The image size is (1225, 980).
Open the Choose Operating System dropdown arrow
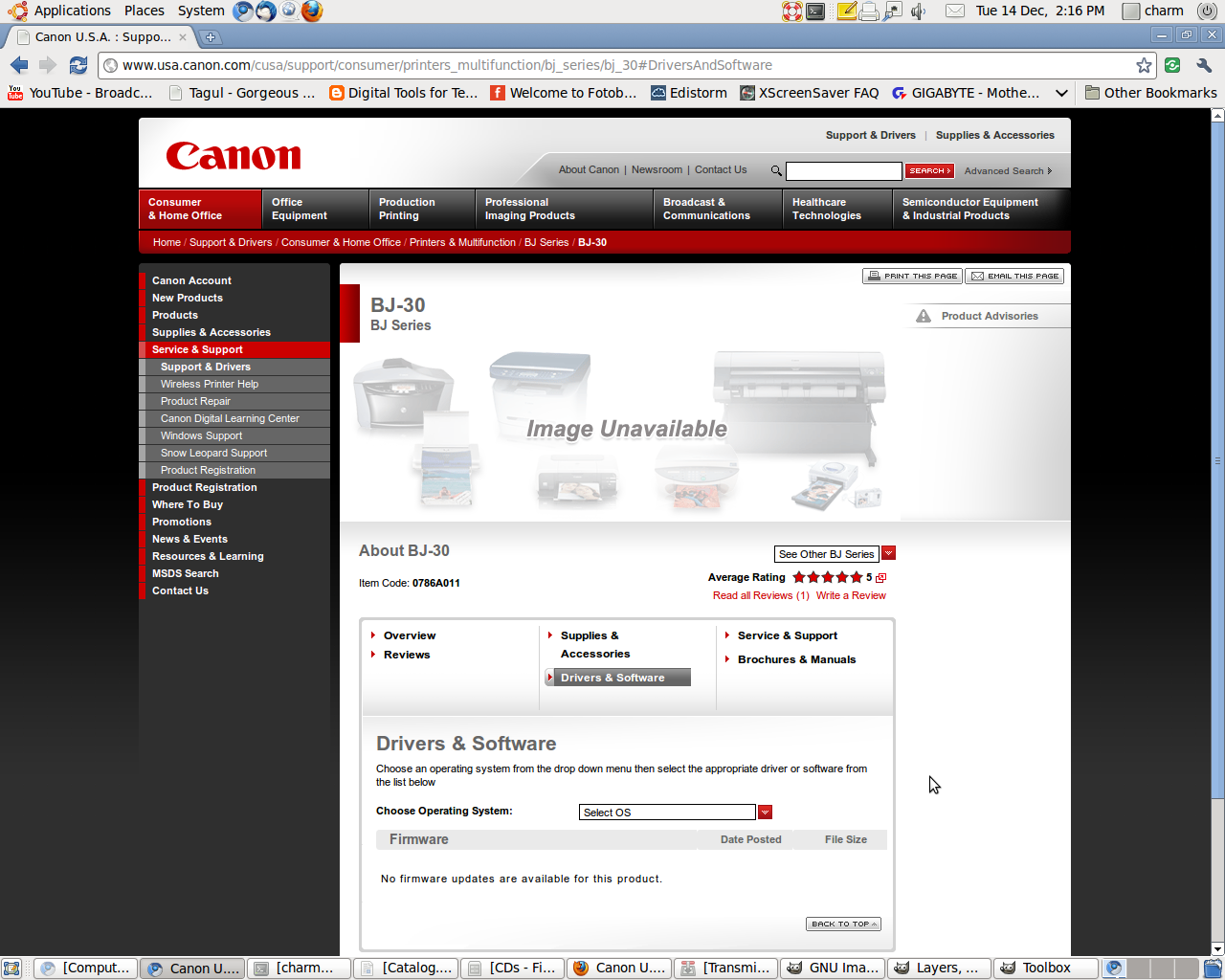point(765,812)
